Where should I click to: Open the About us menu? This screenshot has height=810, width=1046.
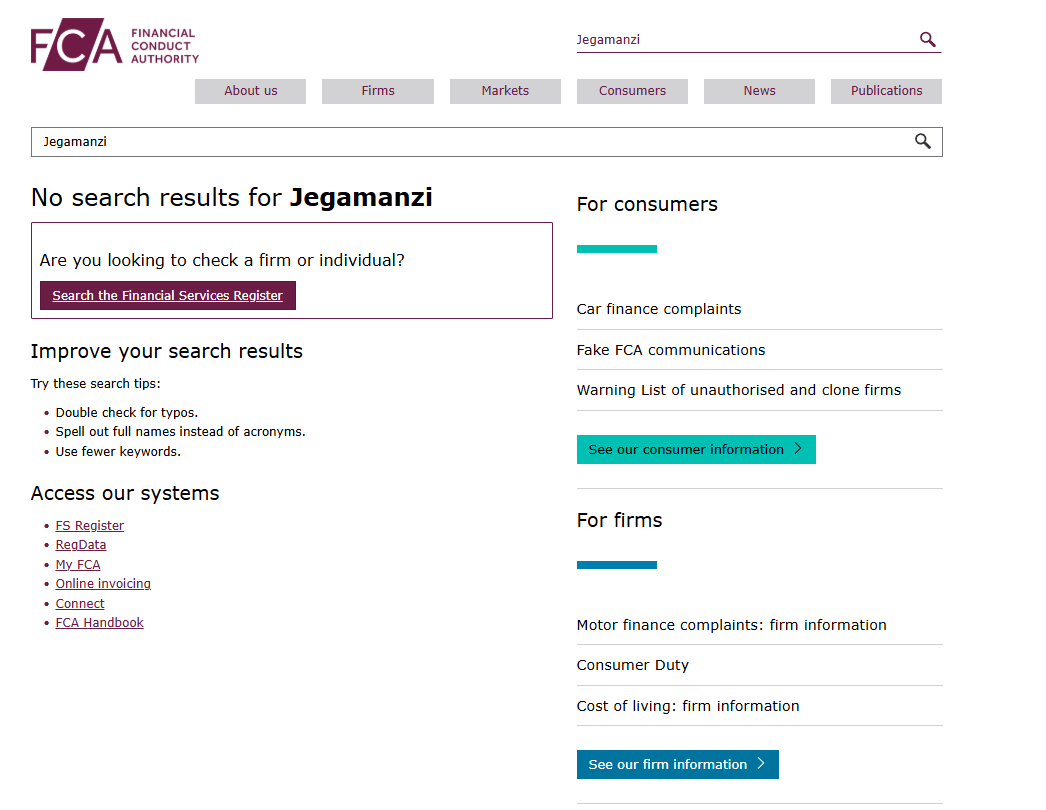[250, 91]
